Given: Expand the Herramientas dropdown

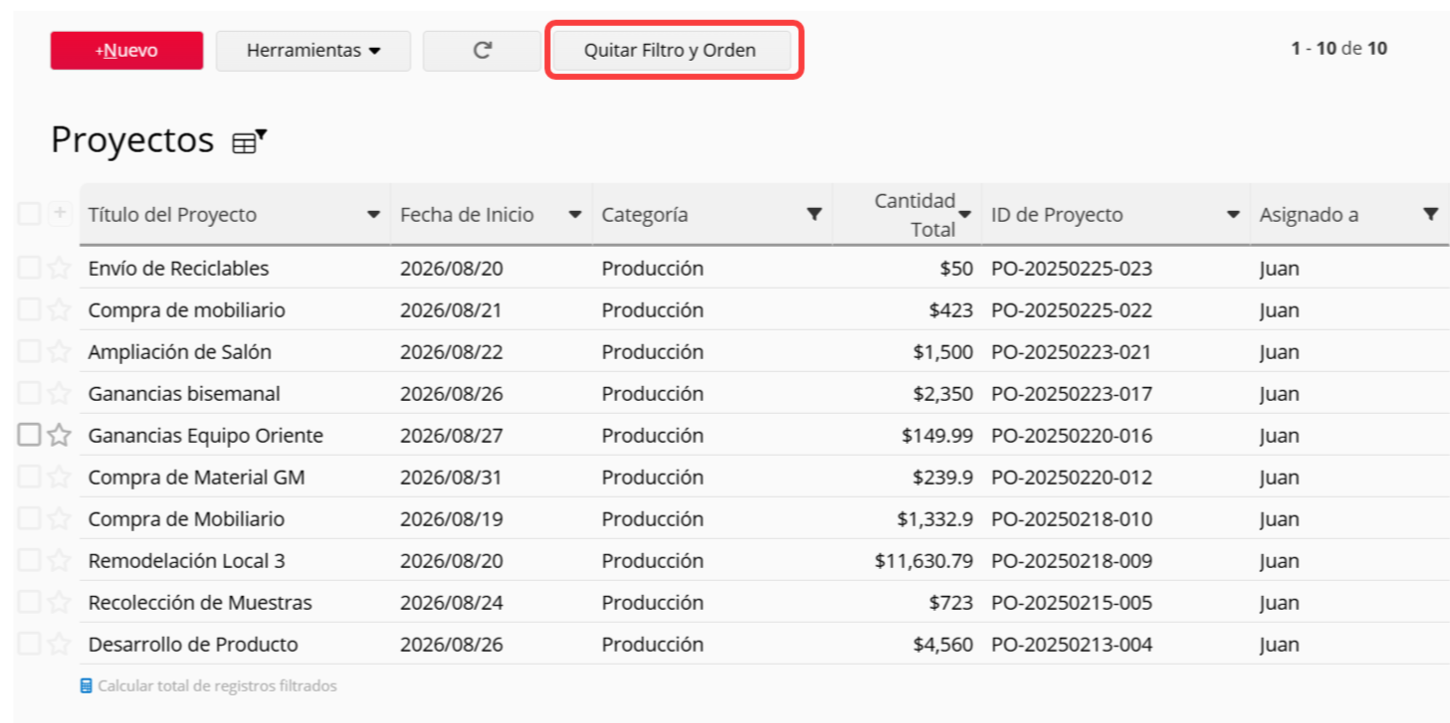Looking at the screenshot, I should 313,50.
